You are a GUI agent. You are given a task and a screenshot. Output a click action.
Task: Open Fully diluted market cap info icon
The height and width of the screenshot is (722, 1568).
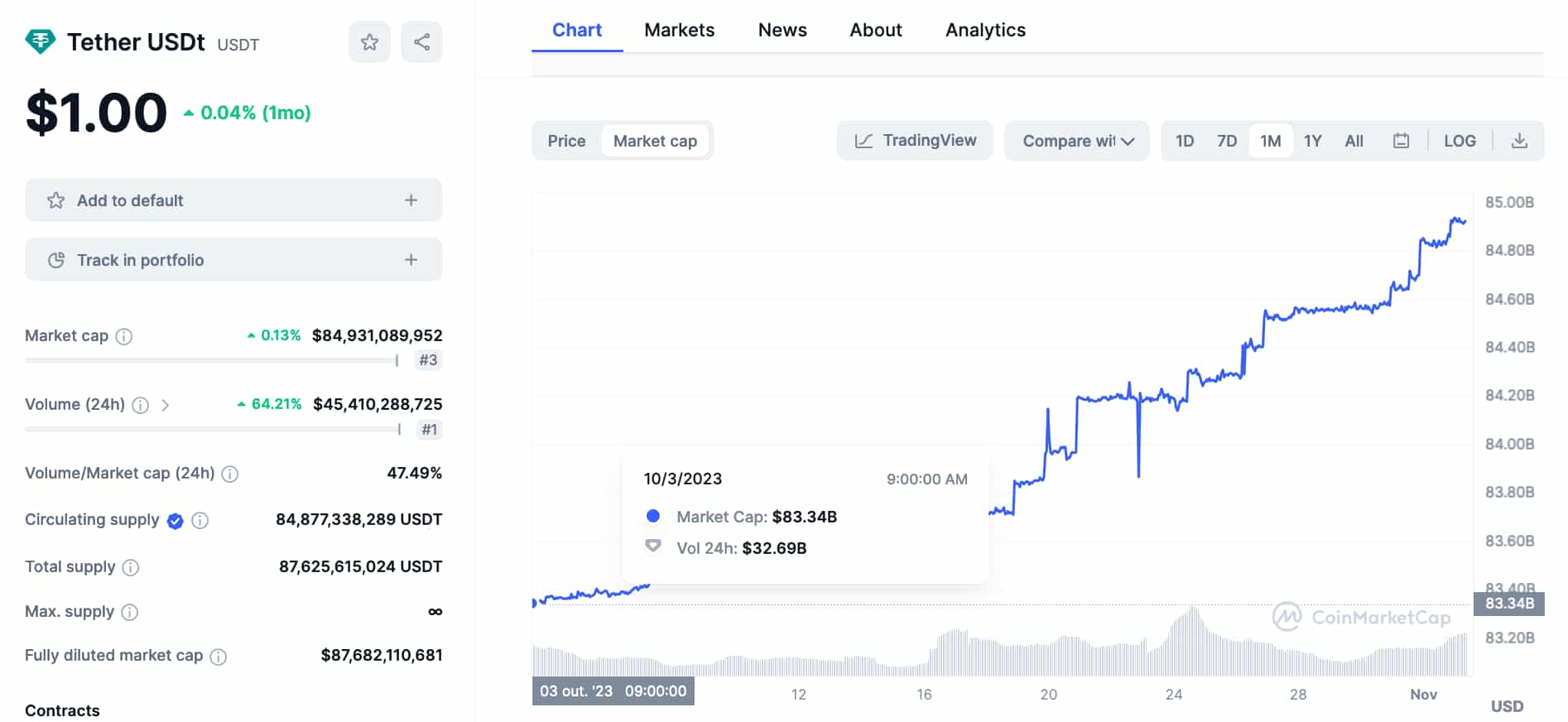pos(218,657)
